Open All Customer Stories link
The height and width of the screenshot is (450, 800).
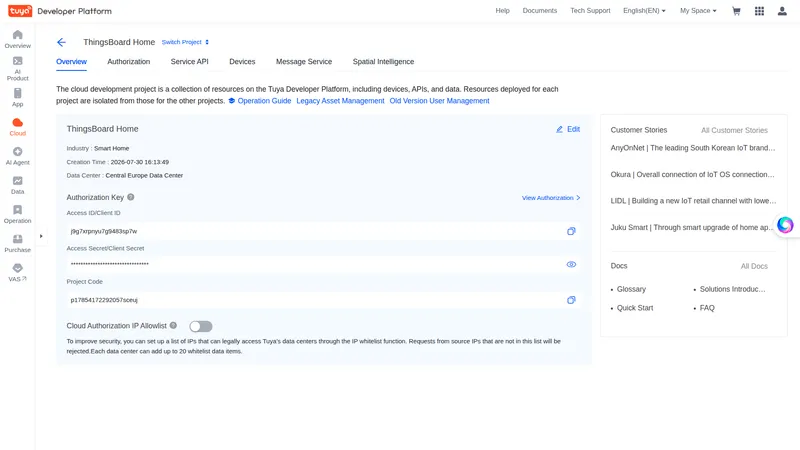734,130
